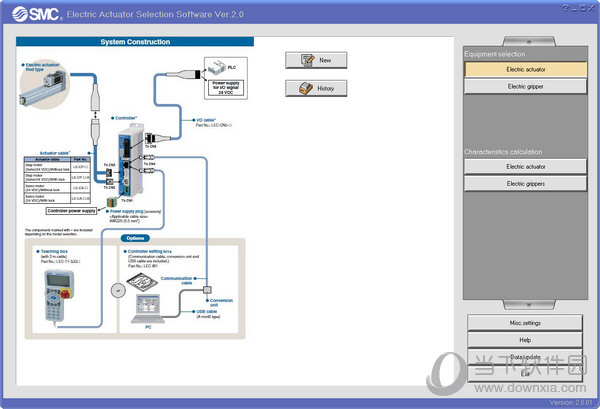Screen dimensions: 600x409
Task: Click the controller unit image in diagram
Action: tap(131, 161)
